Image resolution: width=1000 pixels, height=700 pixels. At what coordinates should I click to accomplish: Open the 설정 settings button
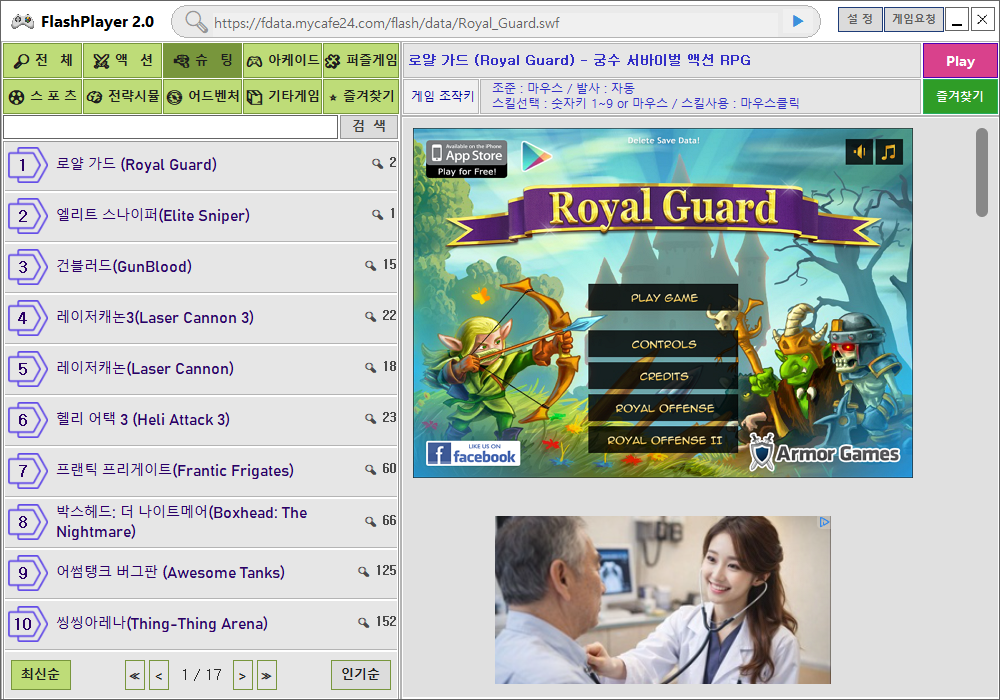tap(860, 20)
